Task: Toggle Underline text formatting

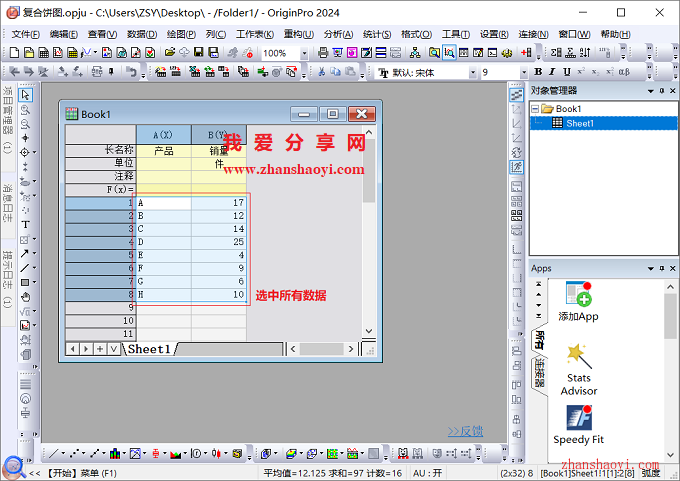Action: 566,72
